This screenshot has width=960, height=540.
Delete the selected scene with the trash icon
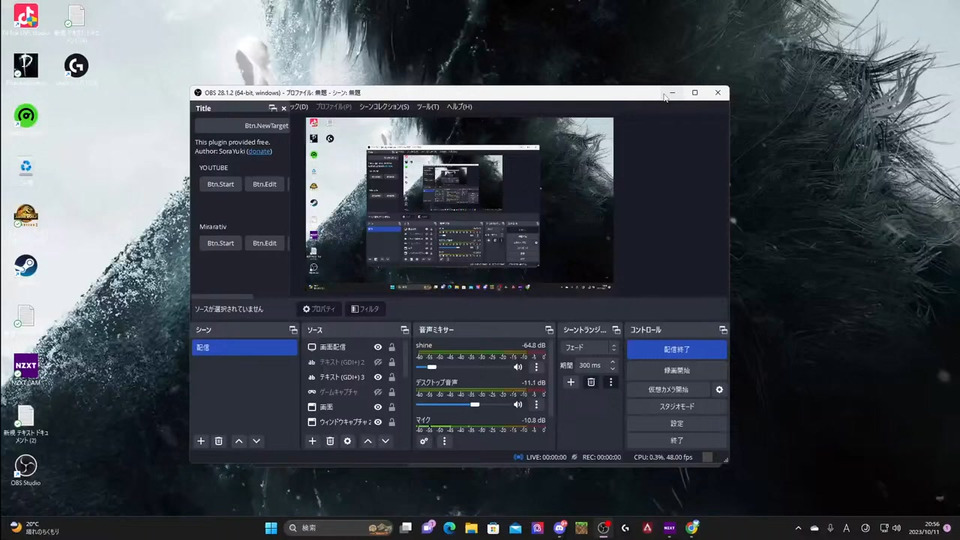(219, 441)
